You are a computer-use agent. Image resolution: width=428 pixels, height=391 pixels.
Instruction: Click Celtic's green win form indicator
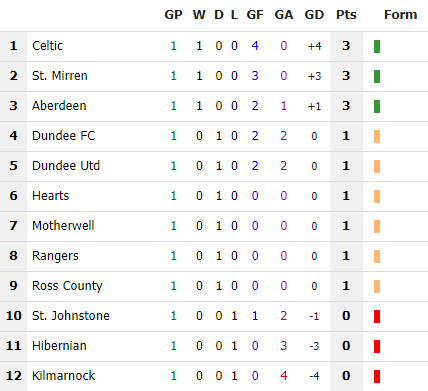[377, 46]
